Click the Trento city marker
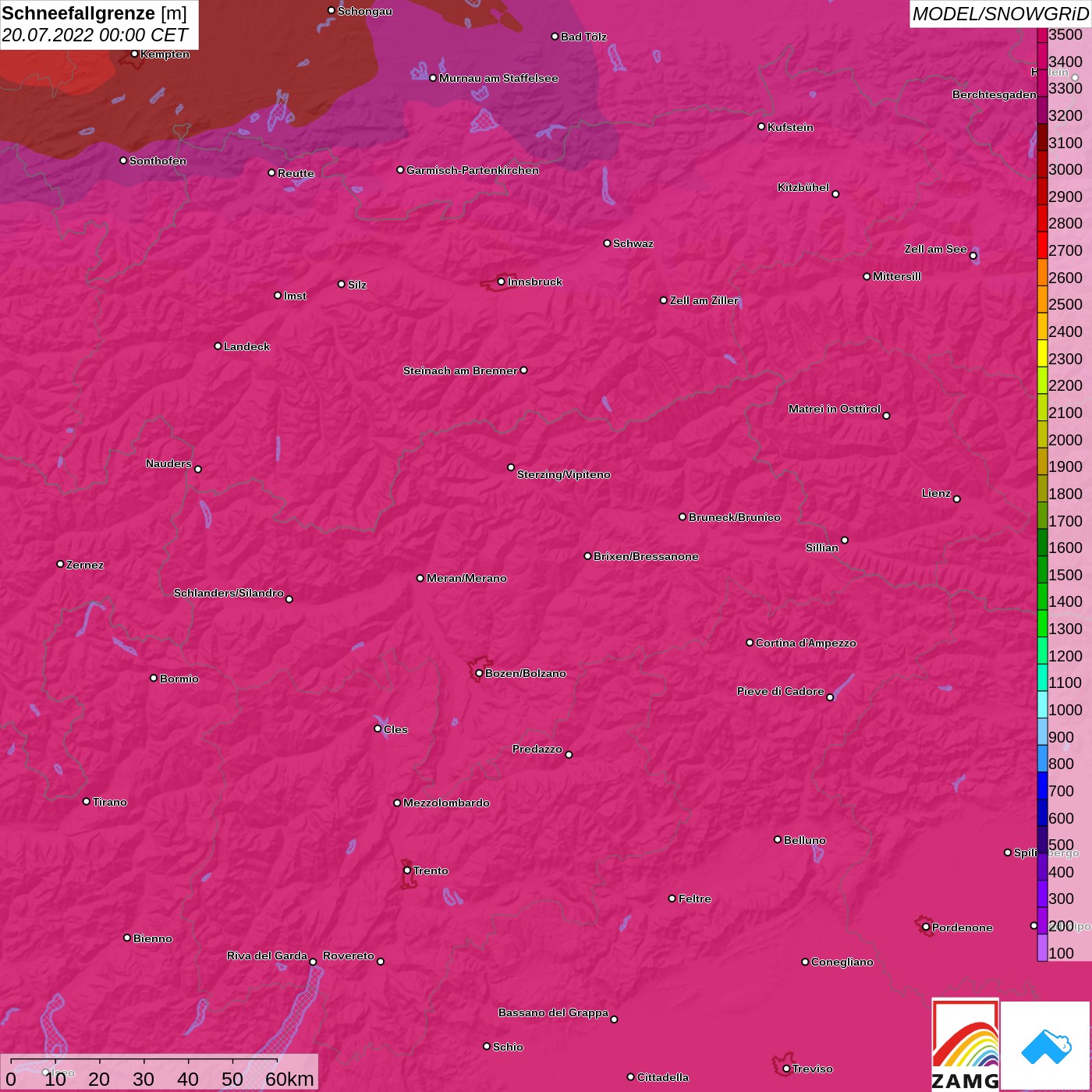Screen dimensions: 1092x1092 click(x=407, y=870)
